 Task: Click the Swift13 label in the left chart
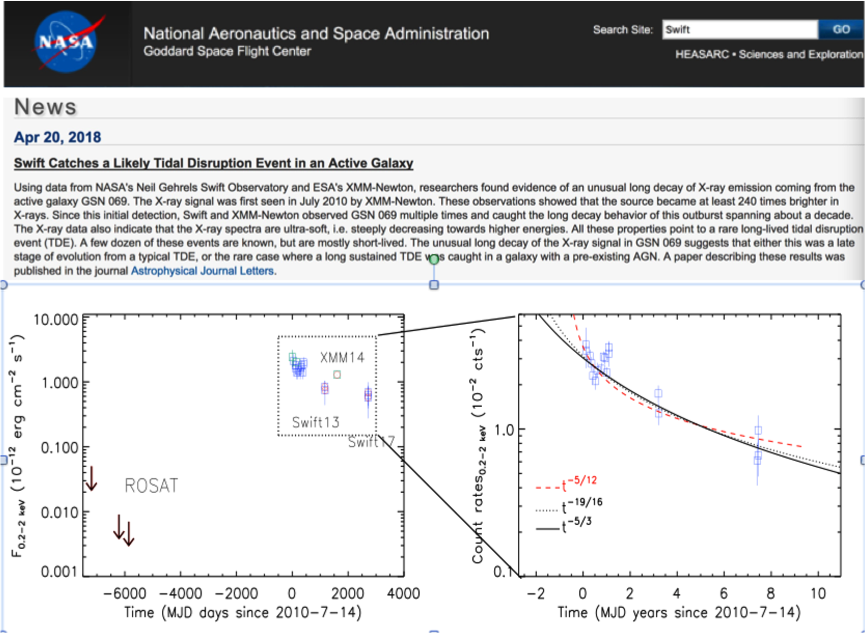tap(316, 423)
